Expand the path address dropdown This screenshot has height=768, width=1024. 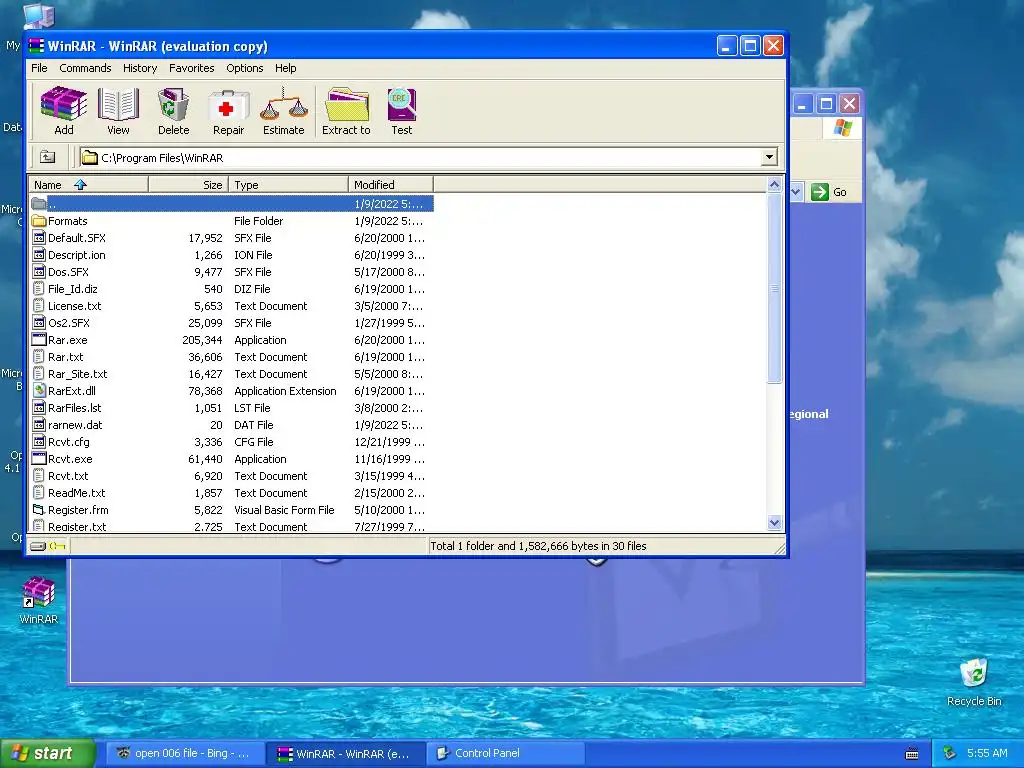point(769,157)
